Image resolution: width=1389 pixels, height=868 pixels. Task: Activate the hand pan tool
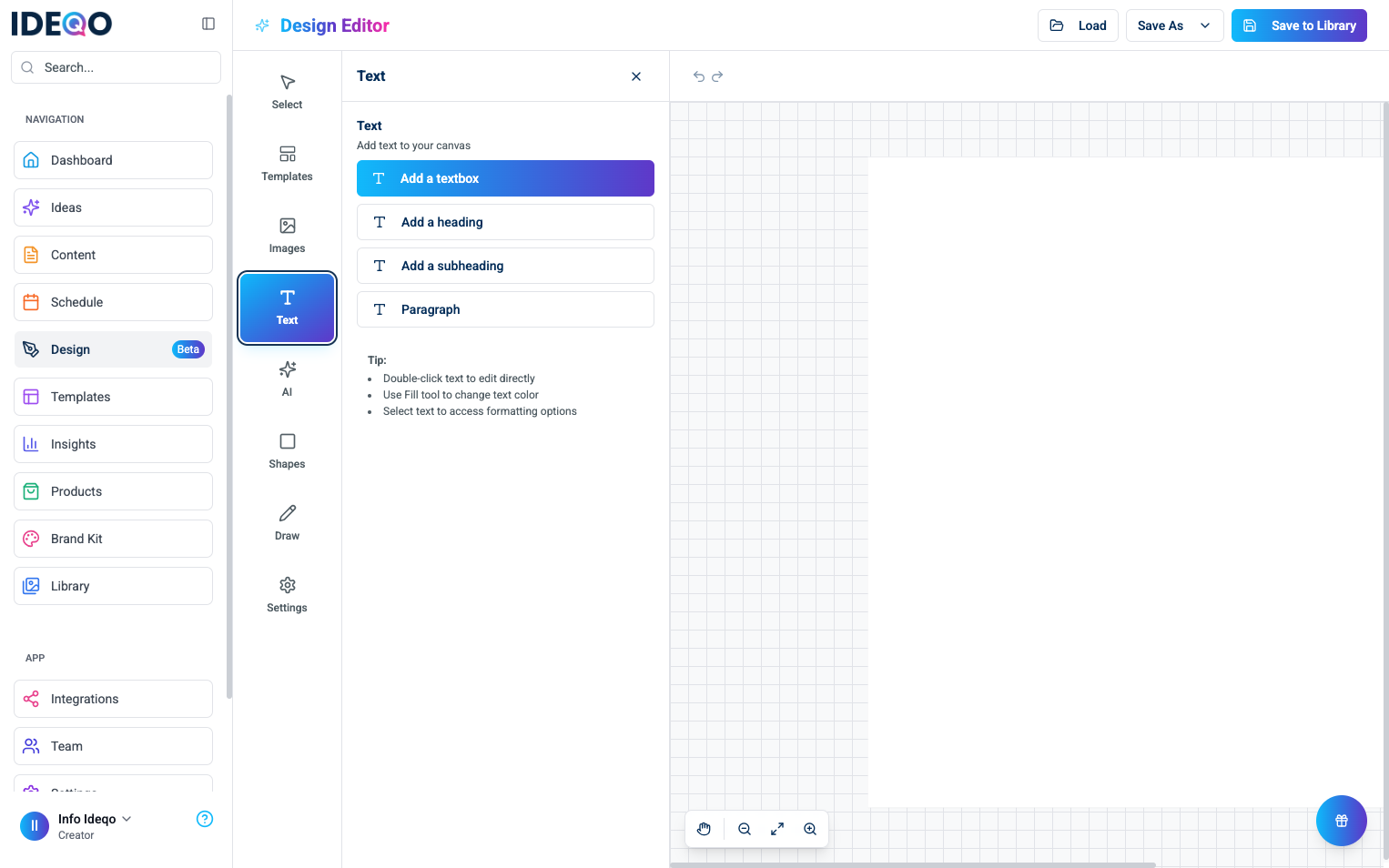704,829
